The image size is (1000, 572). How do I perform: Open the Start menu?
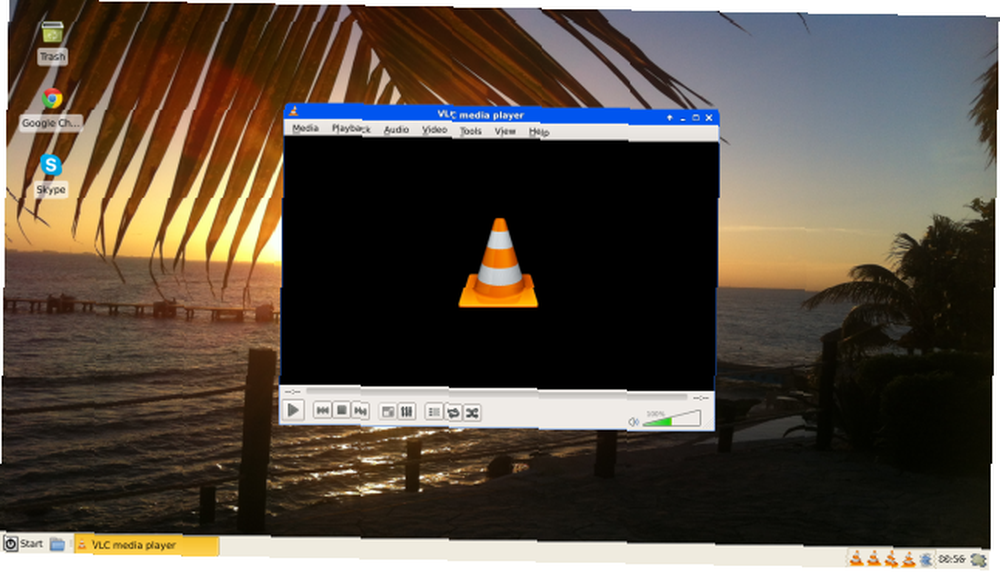click(x=24, y=543)
